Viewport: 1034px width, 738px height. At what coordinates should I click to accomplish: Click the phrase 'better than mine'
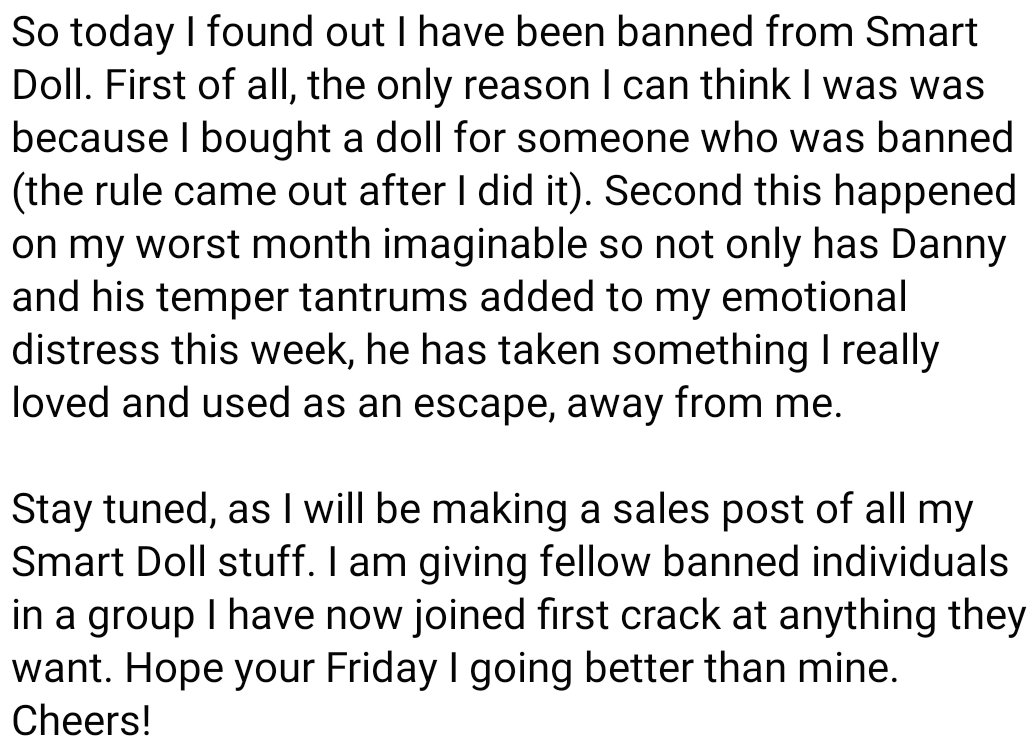(742, 668)
